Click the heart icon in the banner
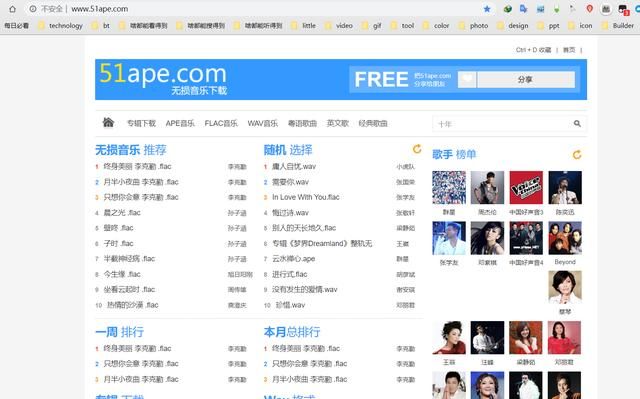Image resolution: width=640 pixels, height=399 pixels. (467, 79)
